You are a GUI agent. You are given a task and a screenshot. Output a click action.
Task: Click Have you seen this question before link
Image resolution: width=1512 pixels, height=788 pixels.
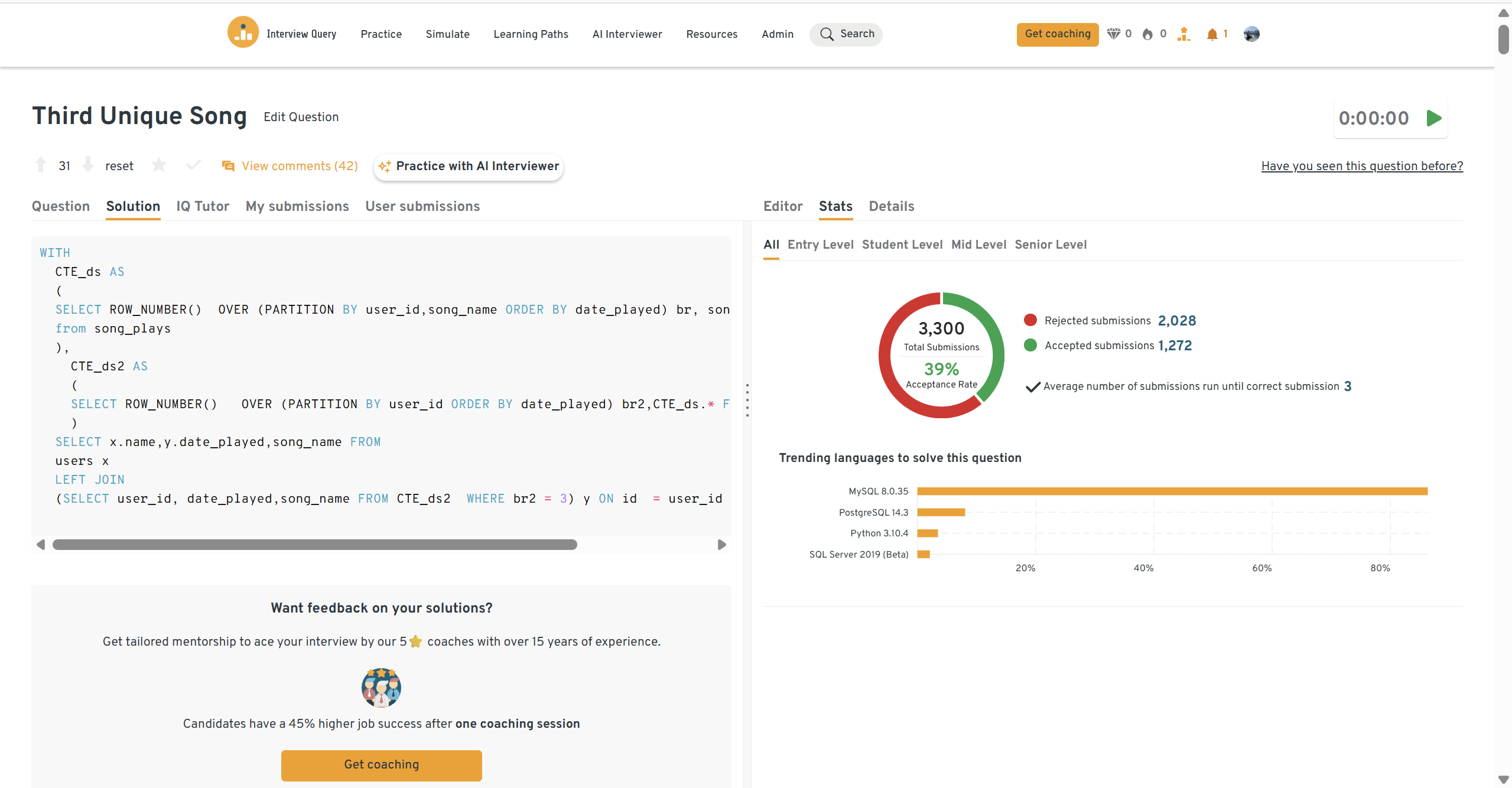1362,166
